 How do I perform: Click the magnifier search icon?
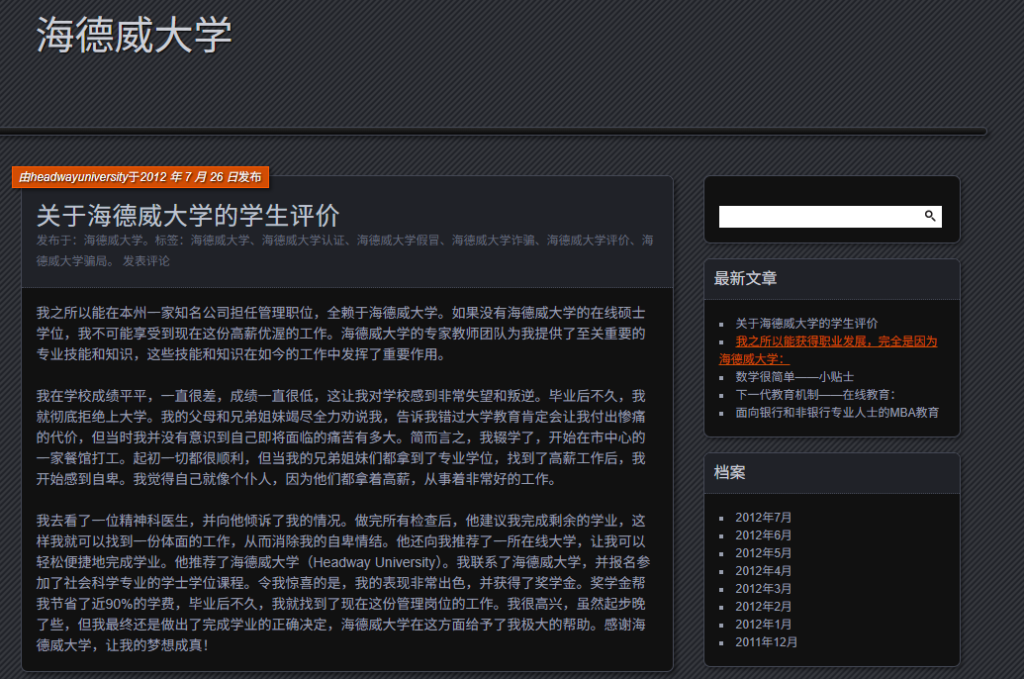930,216
